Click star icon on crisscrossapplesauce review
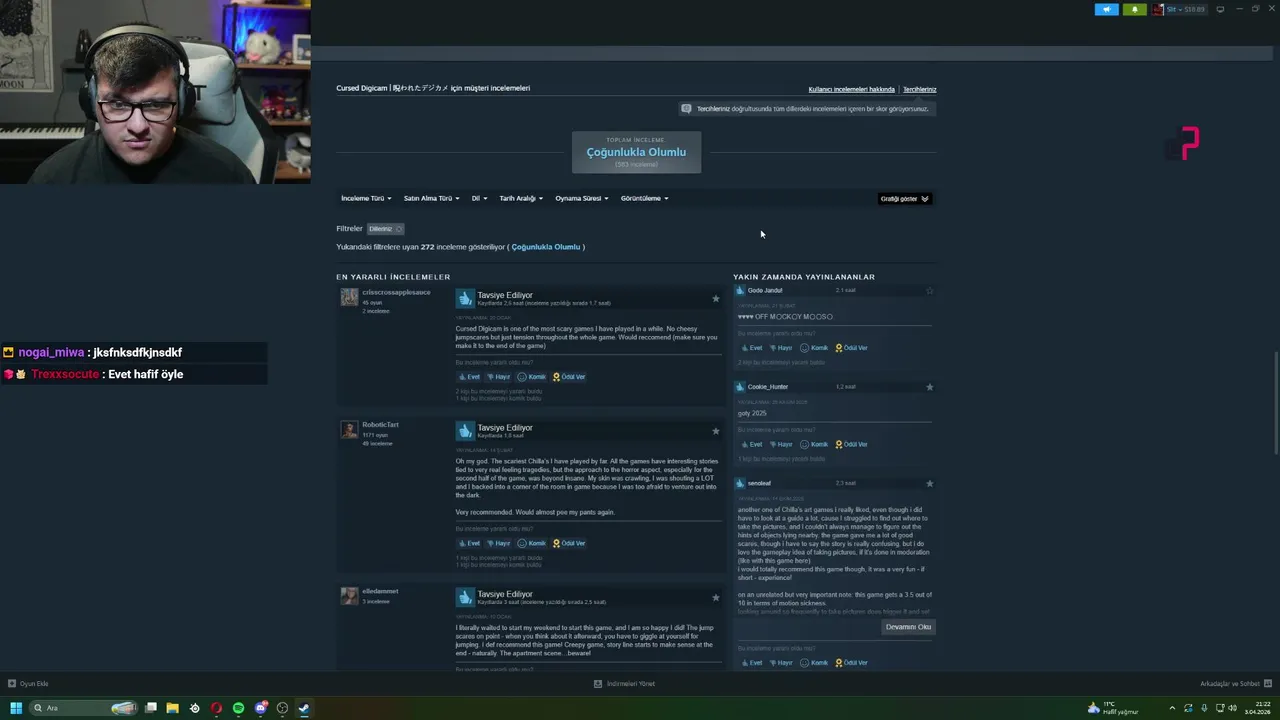Image resolution: width=1280 pixels, height=720 pixels. click(x=715, y=298)
